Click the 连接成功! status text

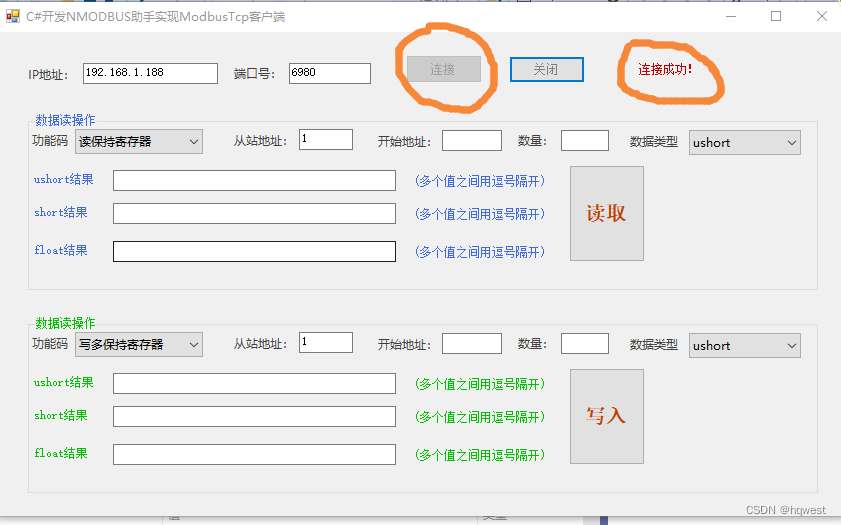tap(665, 69)
